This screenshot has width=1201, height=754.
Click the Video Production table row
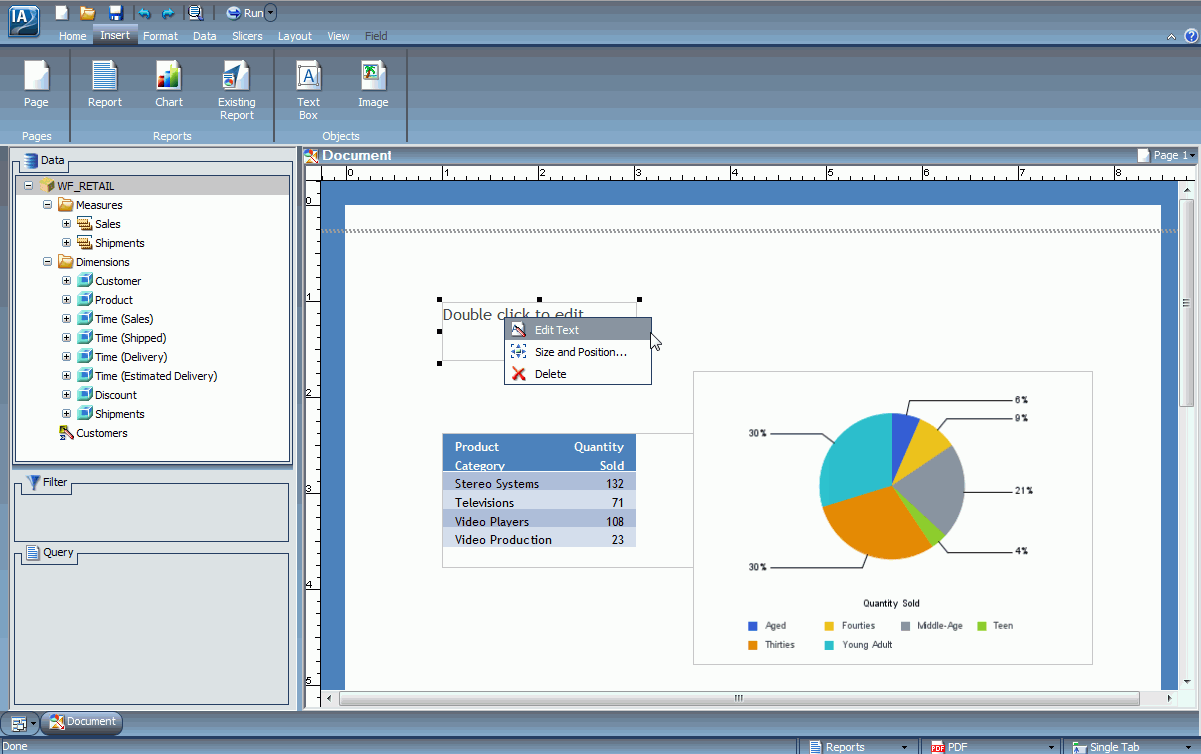click(539, 540)
